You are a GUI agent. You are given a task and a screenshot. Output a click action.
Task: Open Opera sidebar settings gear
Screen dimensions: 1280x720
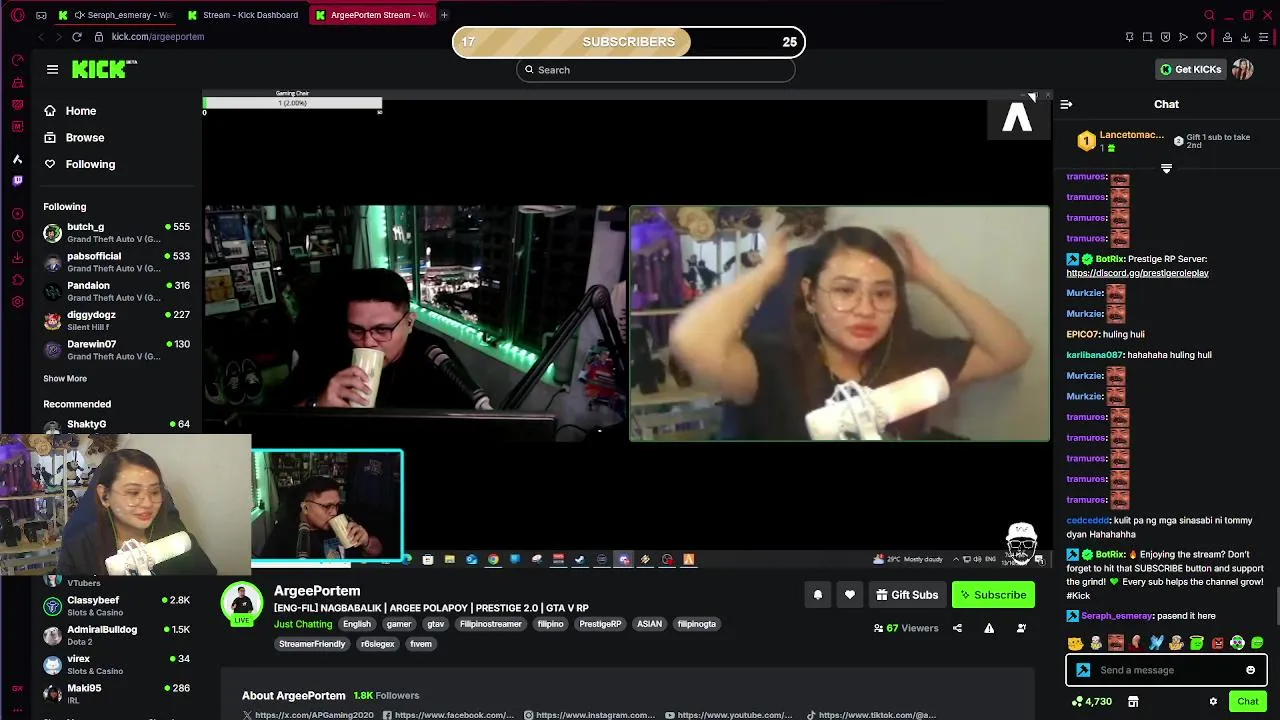[17, 302]
